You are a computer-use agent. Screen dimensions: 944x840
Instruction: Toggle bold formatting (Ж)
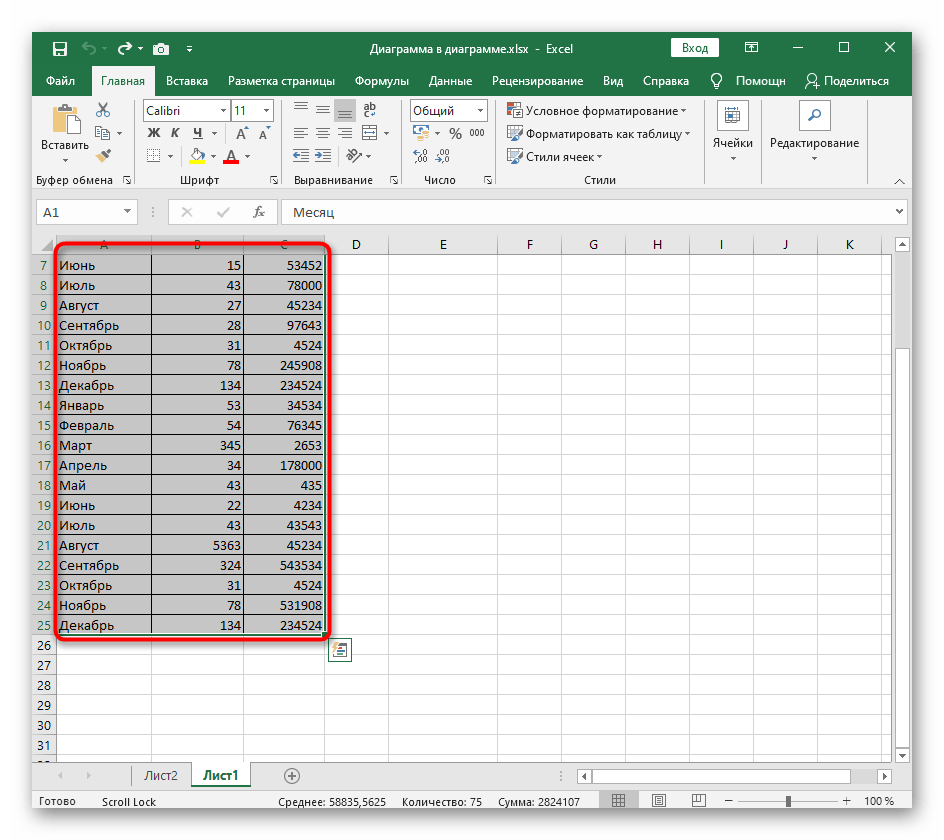click(x=152, y=133)
